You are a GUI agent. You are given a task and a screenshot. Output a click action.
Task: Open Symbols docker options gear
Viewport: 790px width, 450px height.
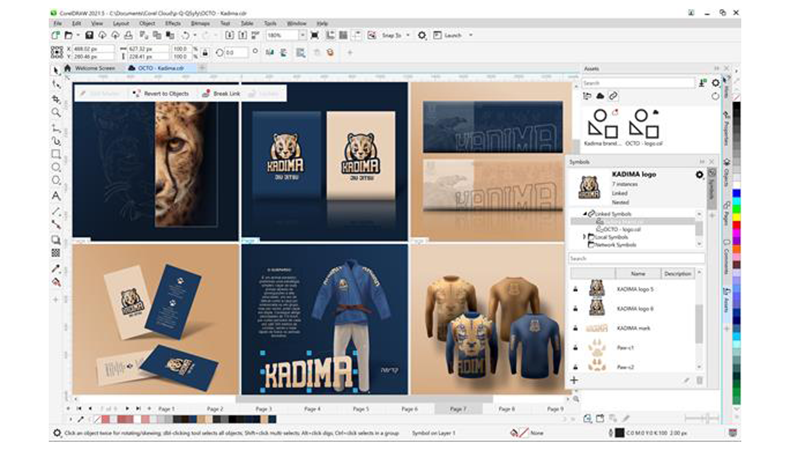[x=699, y=175]
